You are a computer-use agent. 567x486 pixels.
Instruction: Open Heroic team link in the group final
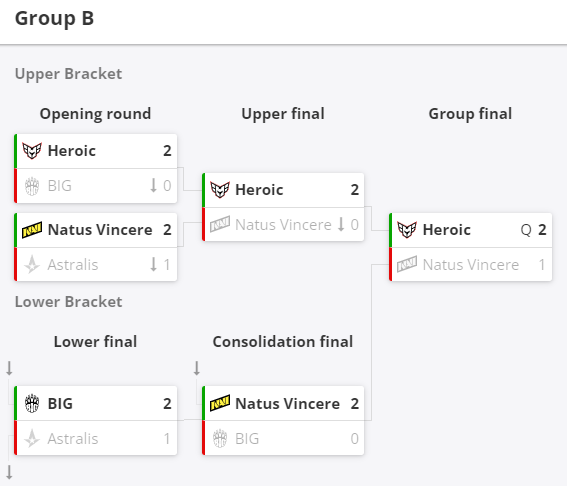[447, 230]
